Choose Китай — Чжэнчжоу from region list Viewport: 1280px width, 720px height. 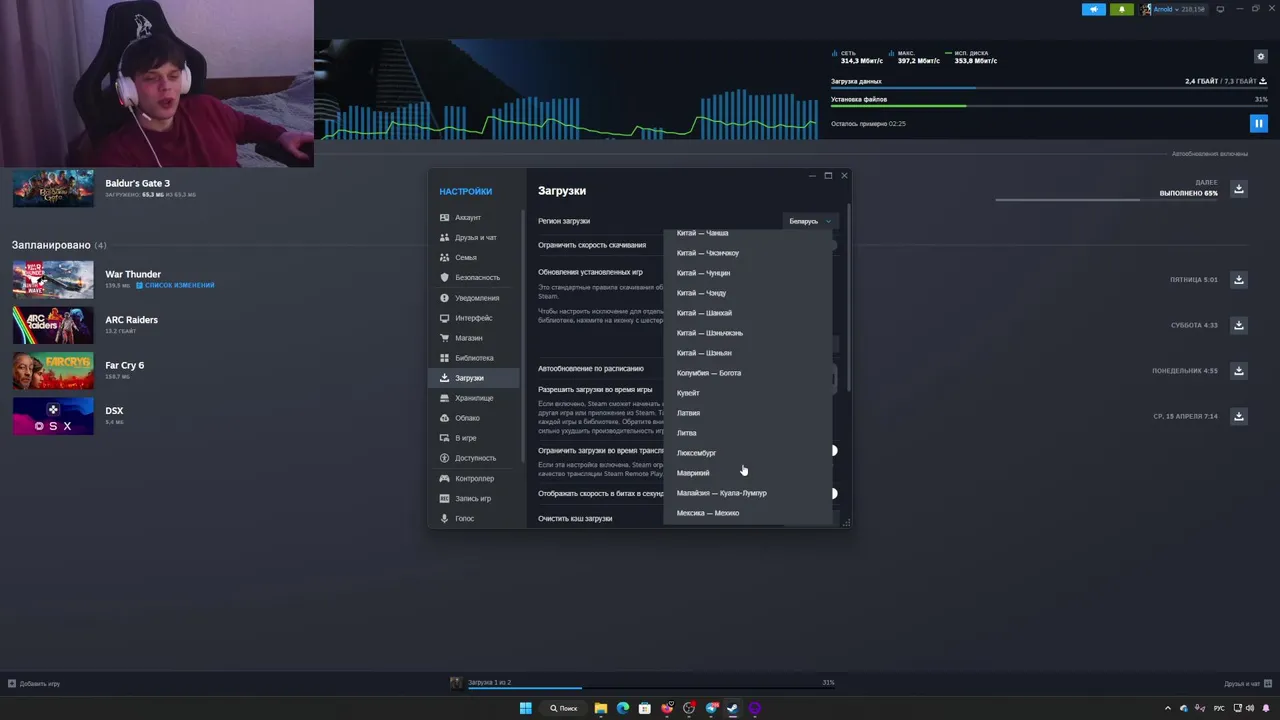coord(748,253)
